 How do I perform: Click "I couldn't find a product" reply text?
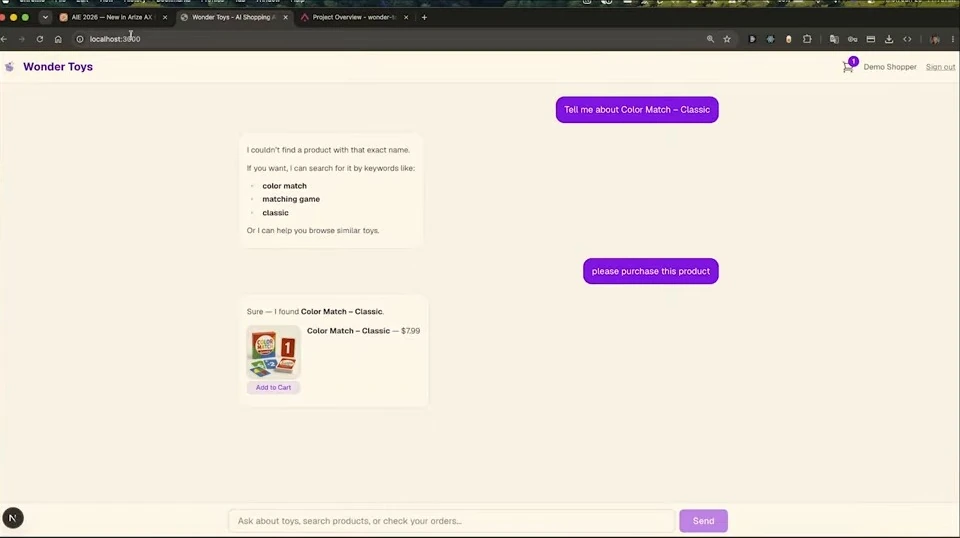(x=328, y=150)
